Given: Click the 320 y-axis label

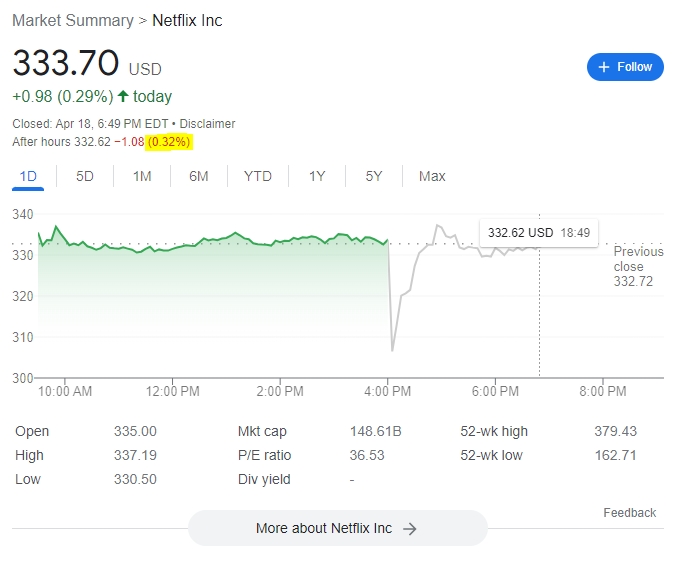Looking at the screenshot, I should coord(23,297).
